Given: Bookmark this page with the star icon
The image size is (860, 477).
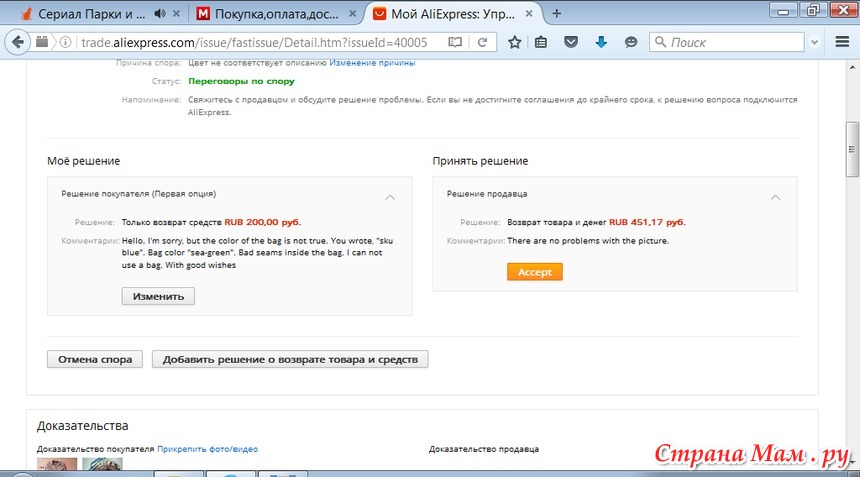Looking at the screenshot, I should tap(514, 43).
